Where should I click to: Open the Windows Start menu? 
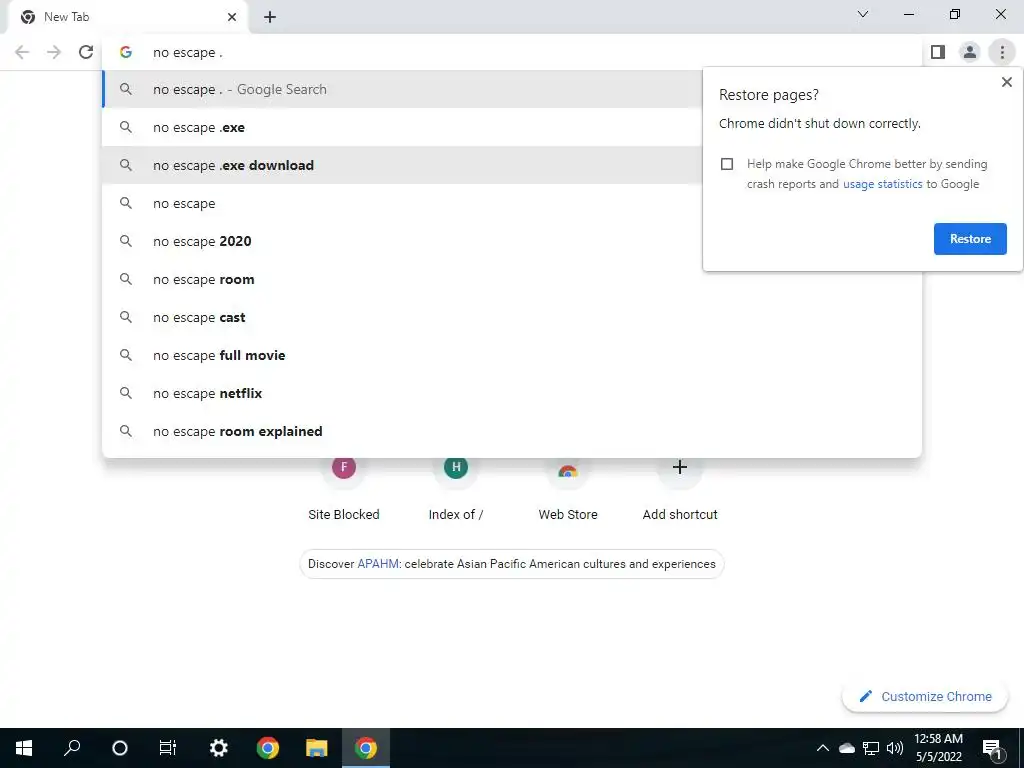24,748
